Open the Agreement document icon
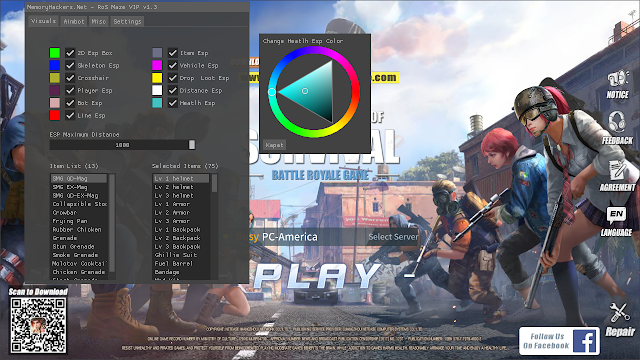The height and width of the screenshot is (360, 640). point(617,170)
